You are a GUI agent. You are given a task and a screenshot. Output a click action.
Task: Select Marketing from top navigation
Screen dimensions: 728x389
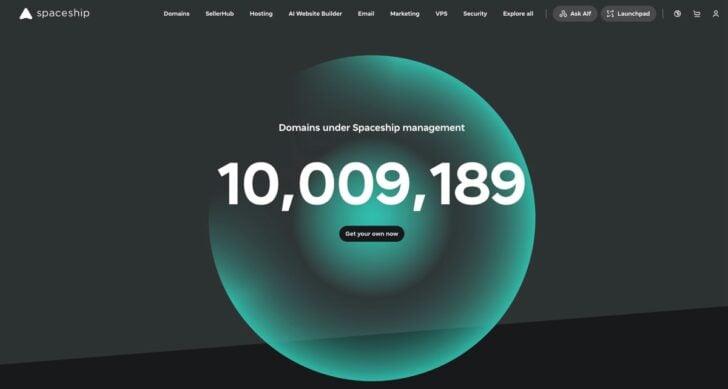[404, 14]
